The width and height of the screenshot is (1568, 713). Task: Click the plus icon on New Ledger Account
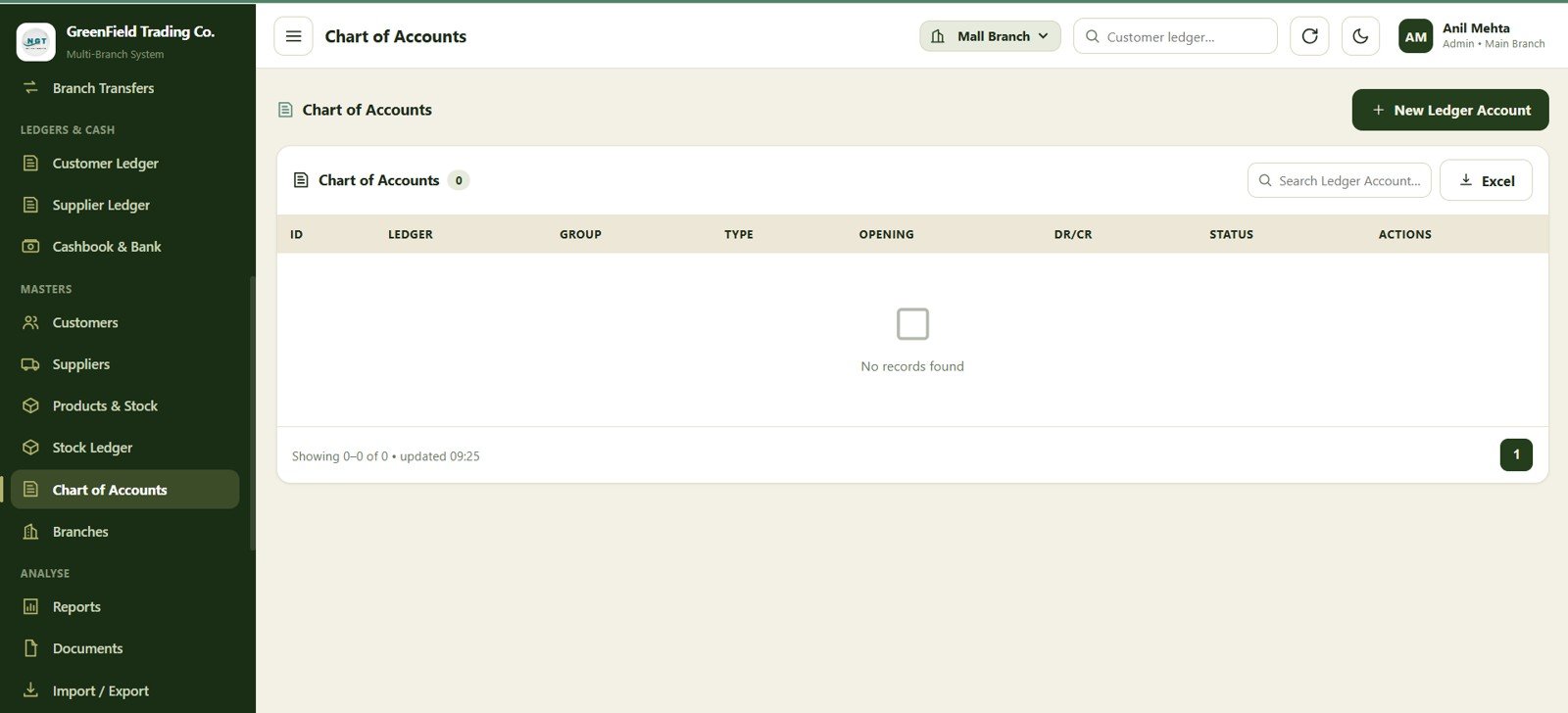(1378, 110)
